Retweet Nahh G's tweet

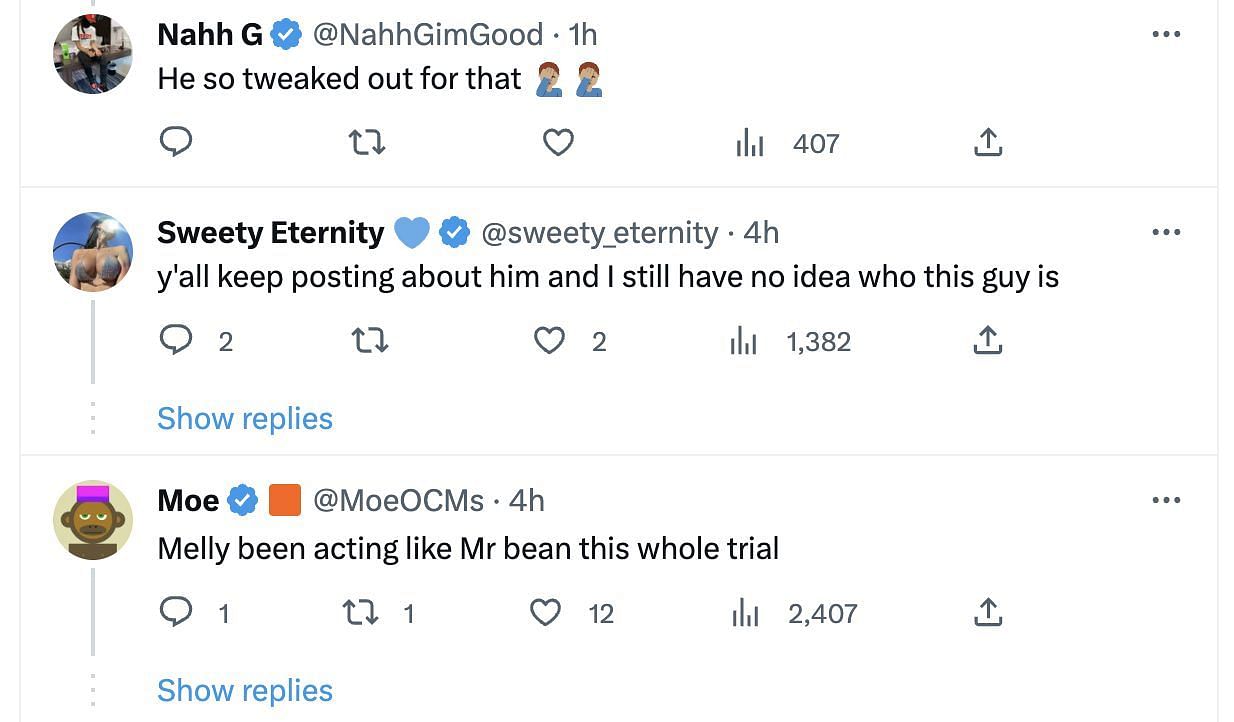(366, 143)
